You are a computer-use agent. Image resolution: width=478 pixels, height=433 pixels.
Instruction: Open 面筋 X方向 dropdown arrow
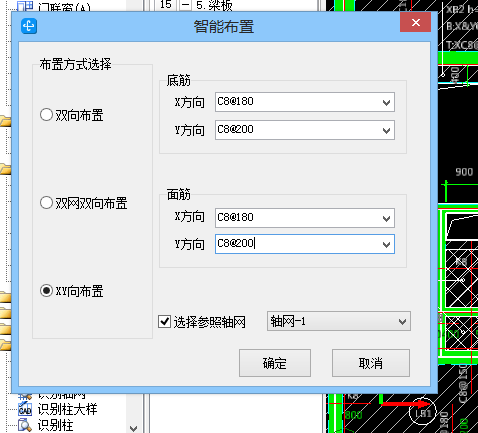(x=386, y=218)
